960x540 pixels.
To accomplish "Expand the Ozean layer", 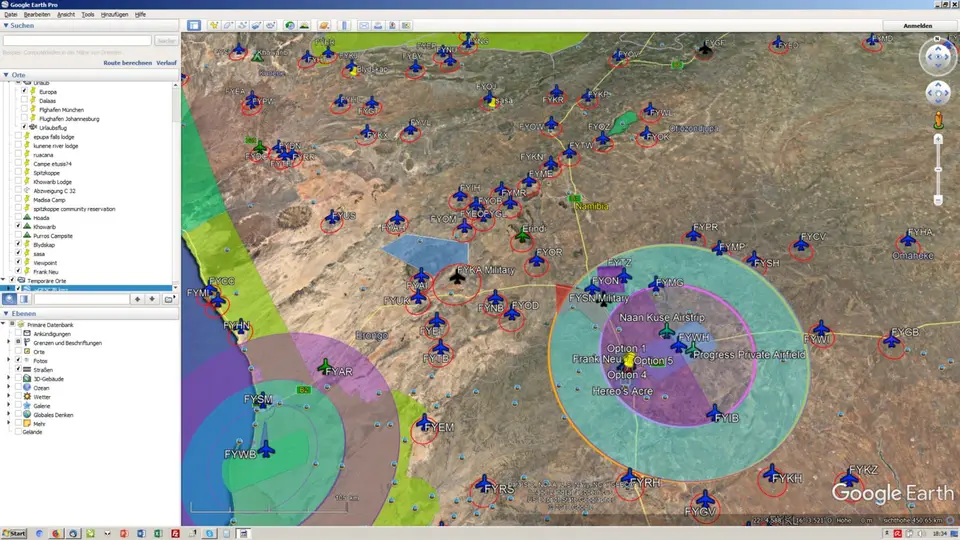I will point(9,388).
